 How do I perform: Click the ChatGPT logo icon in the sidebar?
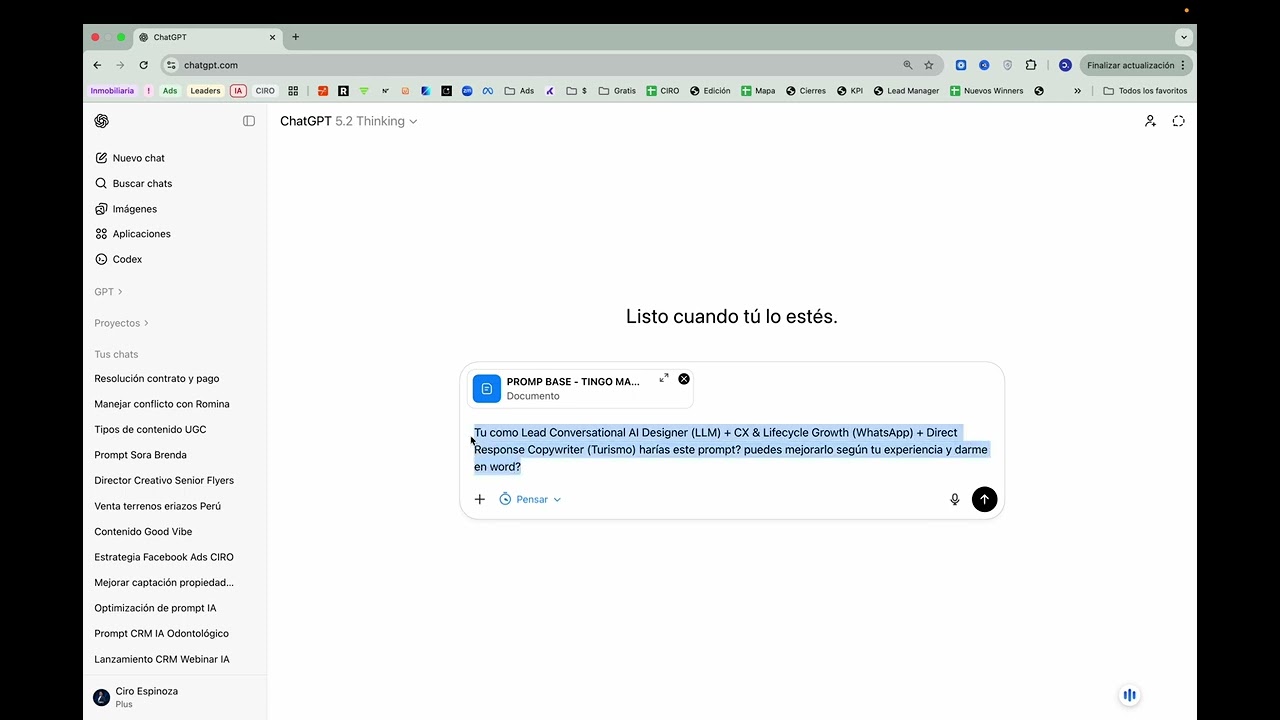pyautogui.click(x=101, y=121)
